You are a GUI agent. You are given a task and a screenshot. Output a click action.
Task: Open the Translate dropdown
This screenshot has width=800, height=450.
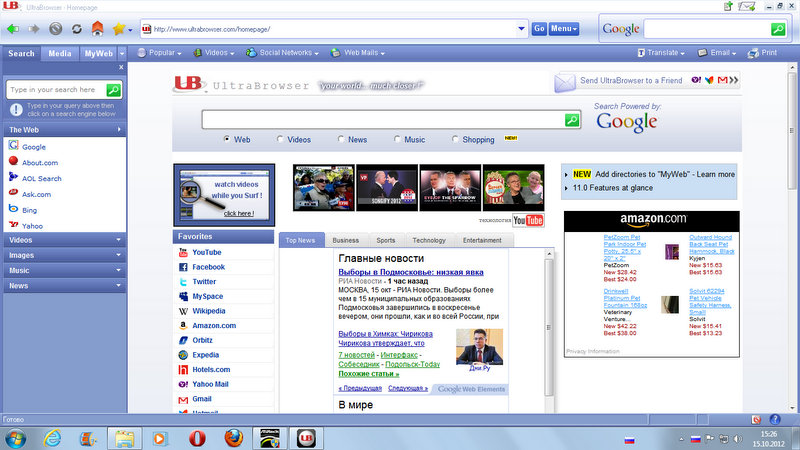click(661, 53)
